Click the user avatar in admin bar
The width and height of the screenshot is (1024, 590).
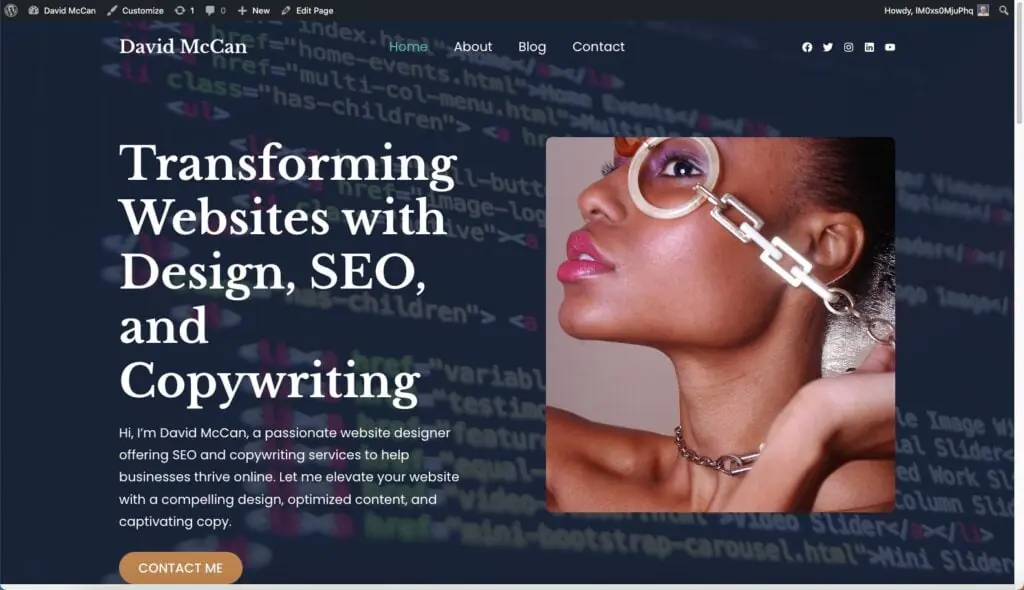click(x=983, y=10)
